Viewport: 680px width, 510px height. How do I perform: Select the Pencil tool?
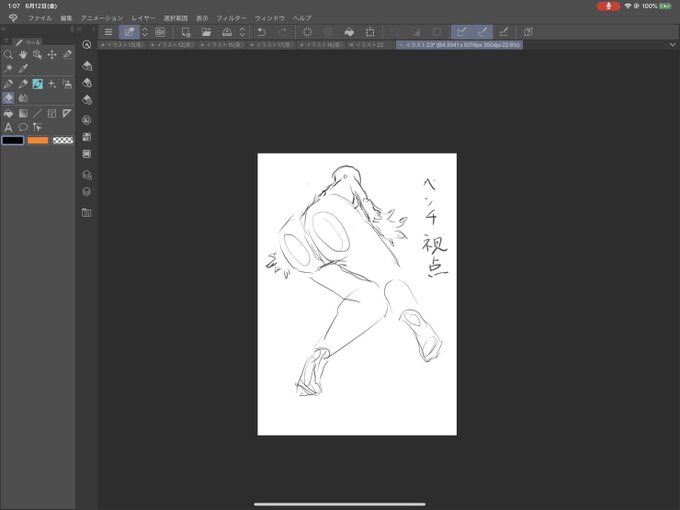point(23,84)
